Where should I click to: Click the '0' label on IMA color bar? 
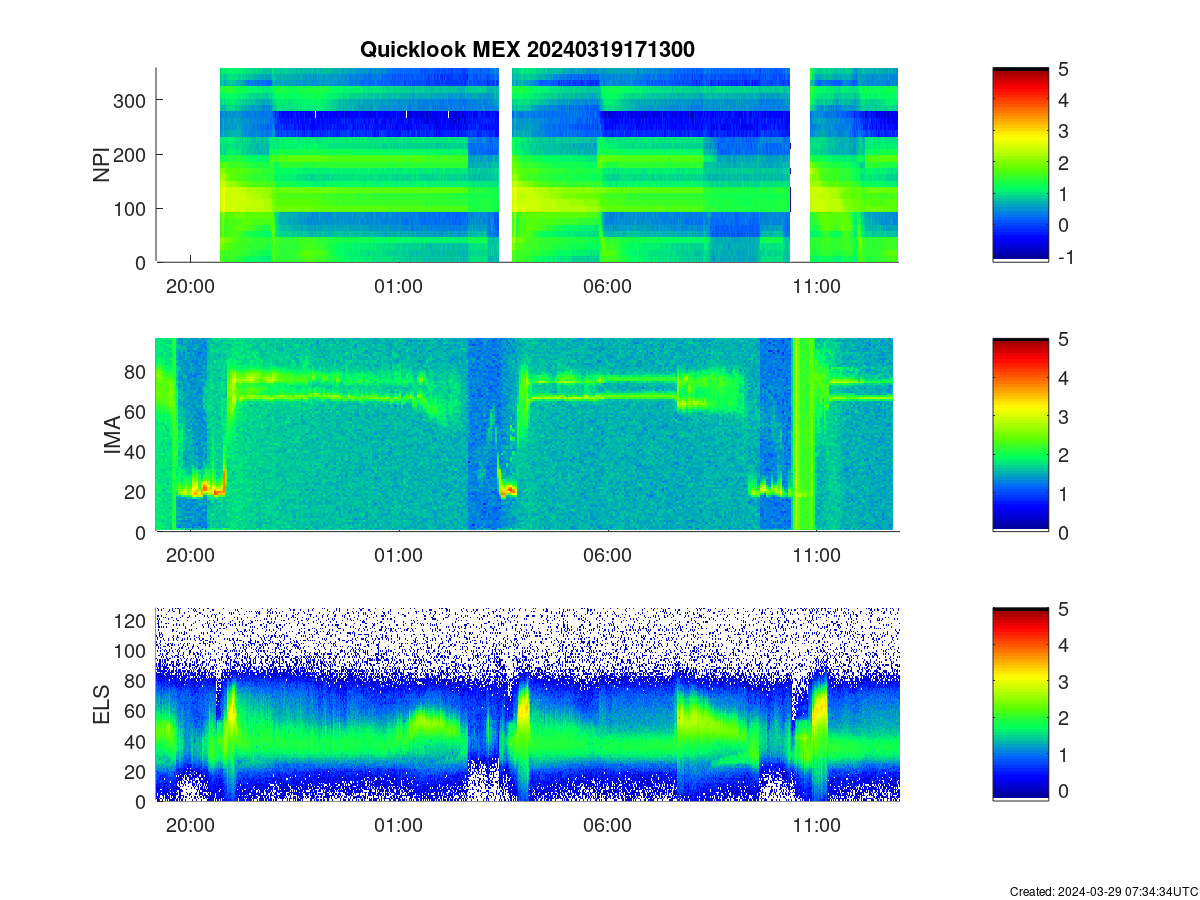1063,532
